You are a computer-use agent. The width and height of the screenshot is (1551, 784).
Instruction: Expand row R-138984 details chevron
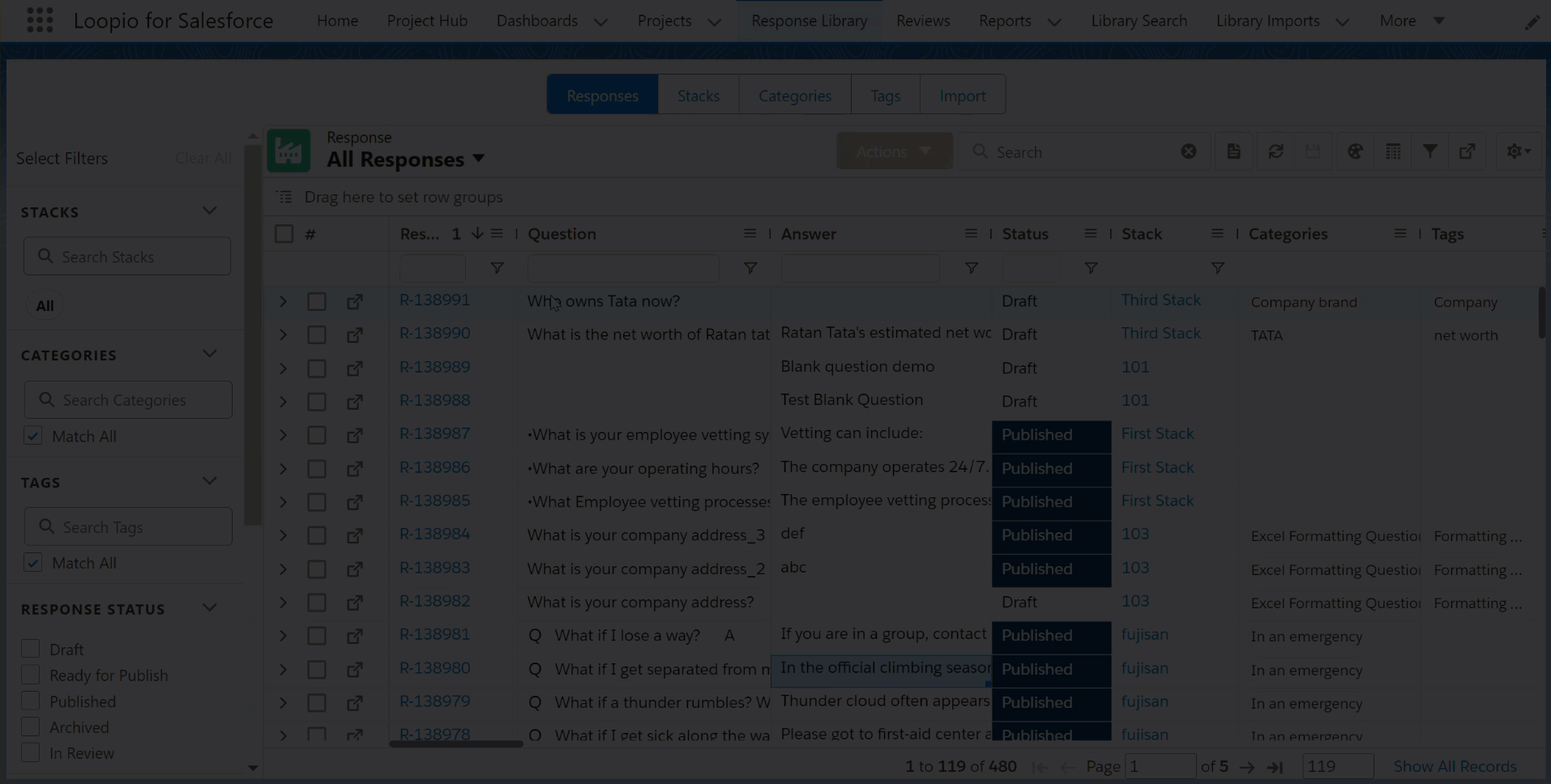pyautogui.click(x=283, y=535)
